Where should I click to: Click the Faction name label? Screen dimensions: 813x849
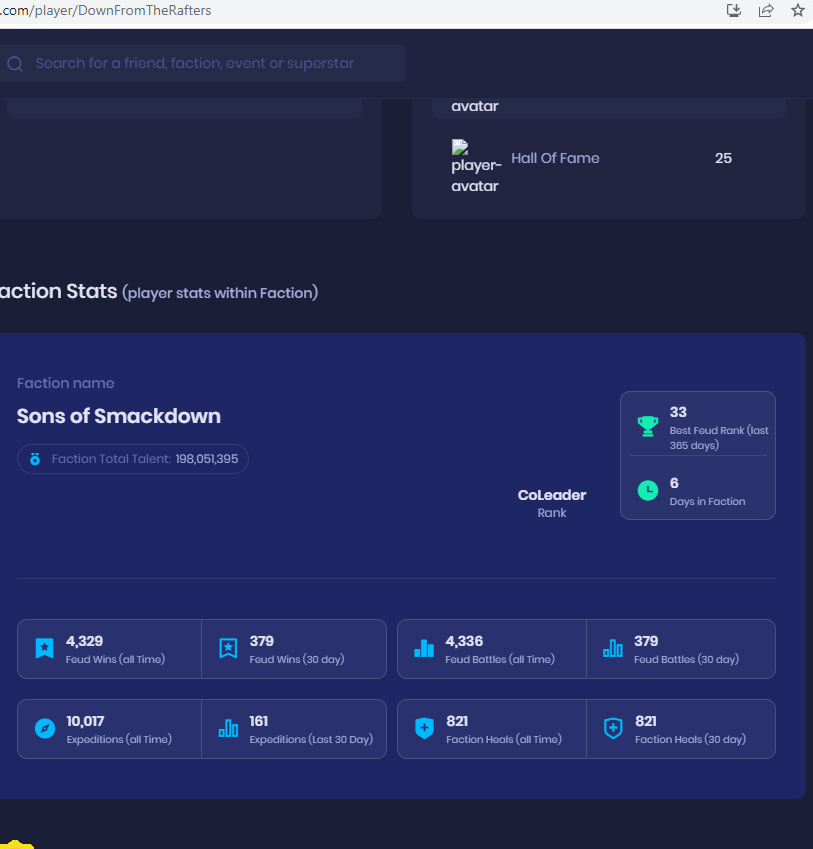tap(65, 383)
